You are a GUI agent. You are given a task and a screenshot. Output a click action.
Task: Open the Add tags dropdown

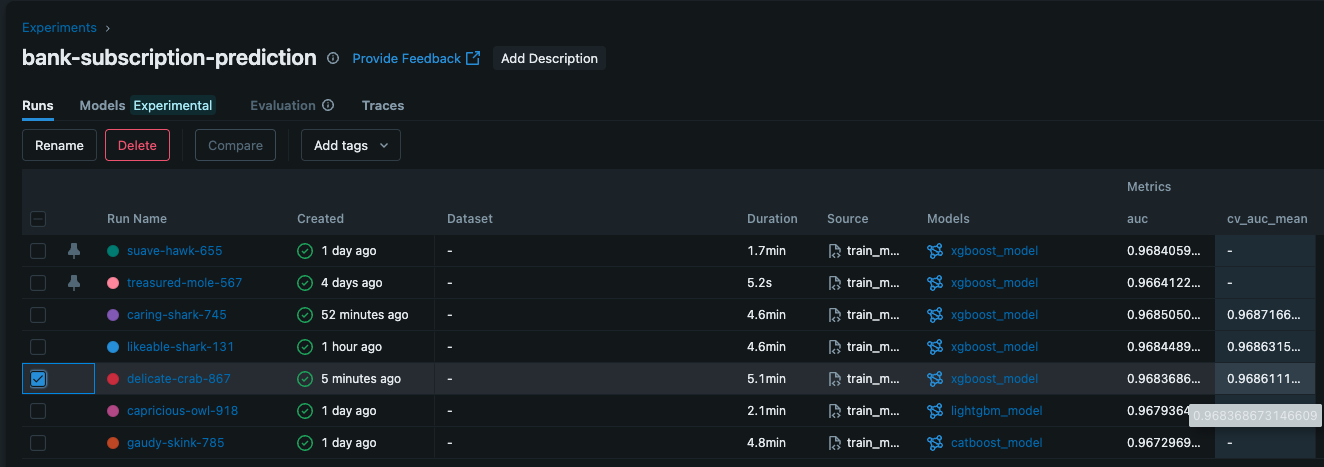(x=350, y=145)
